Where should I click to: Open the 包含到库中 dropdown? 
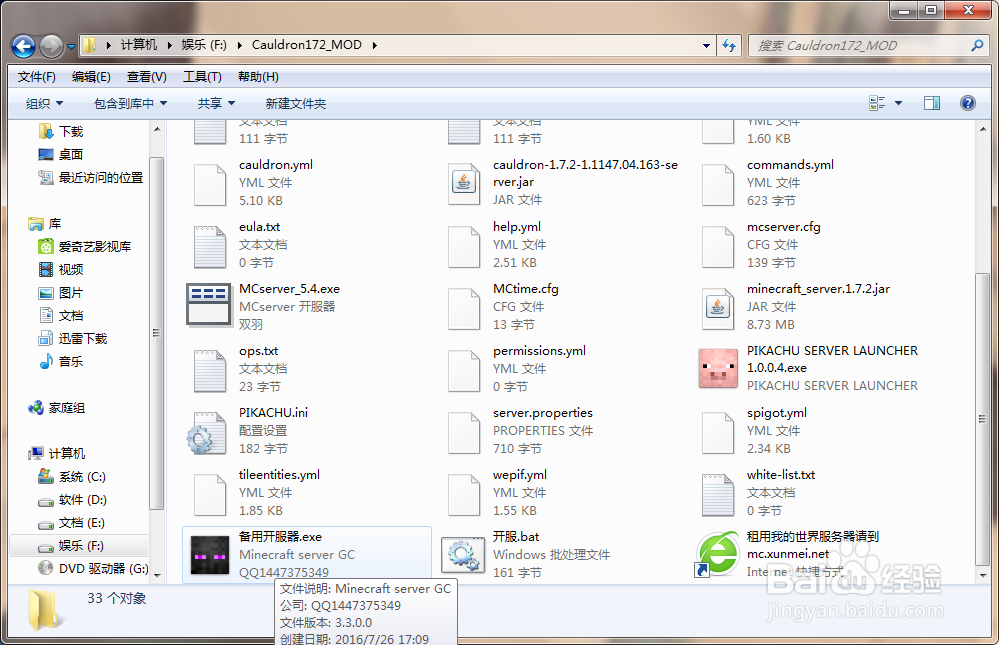pyautogui.click(x=130, y=103)
